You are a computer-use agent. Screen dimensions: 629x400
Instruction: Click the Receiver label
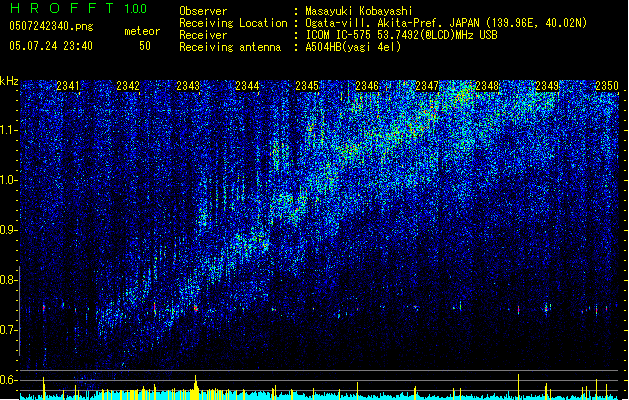203,35
